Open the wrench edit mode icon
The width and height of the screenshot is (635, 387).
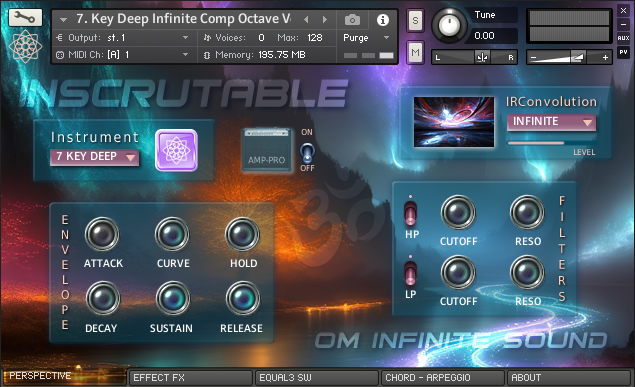25,18
